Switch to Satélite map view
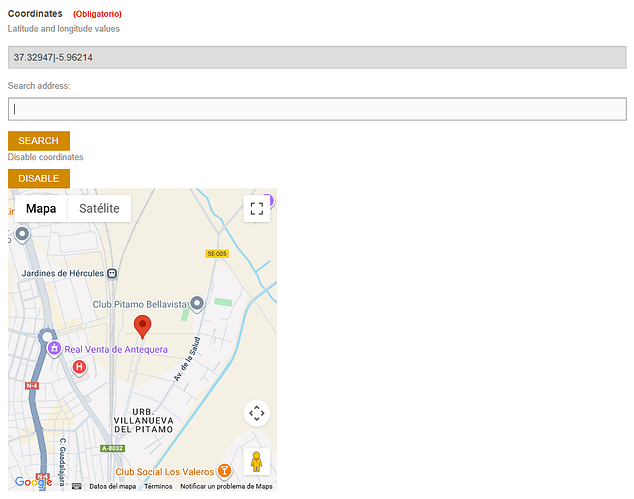The height and width of the screenshot is (499, 634). tap(99, 208)
